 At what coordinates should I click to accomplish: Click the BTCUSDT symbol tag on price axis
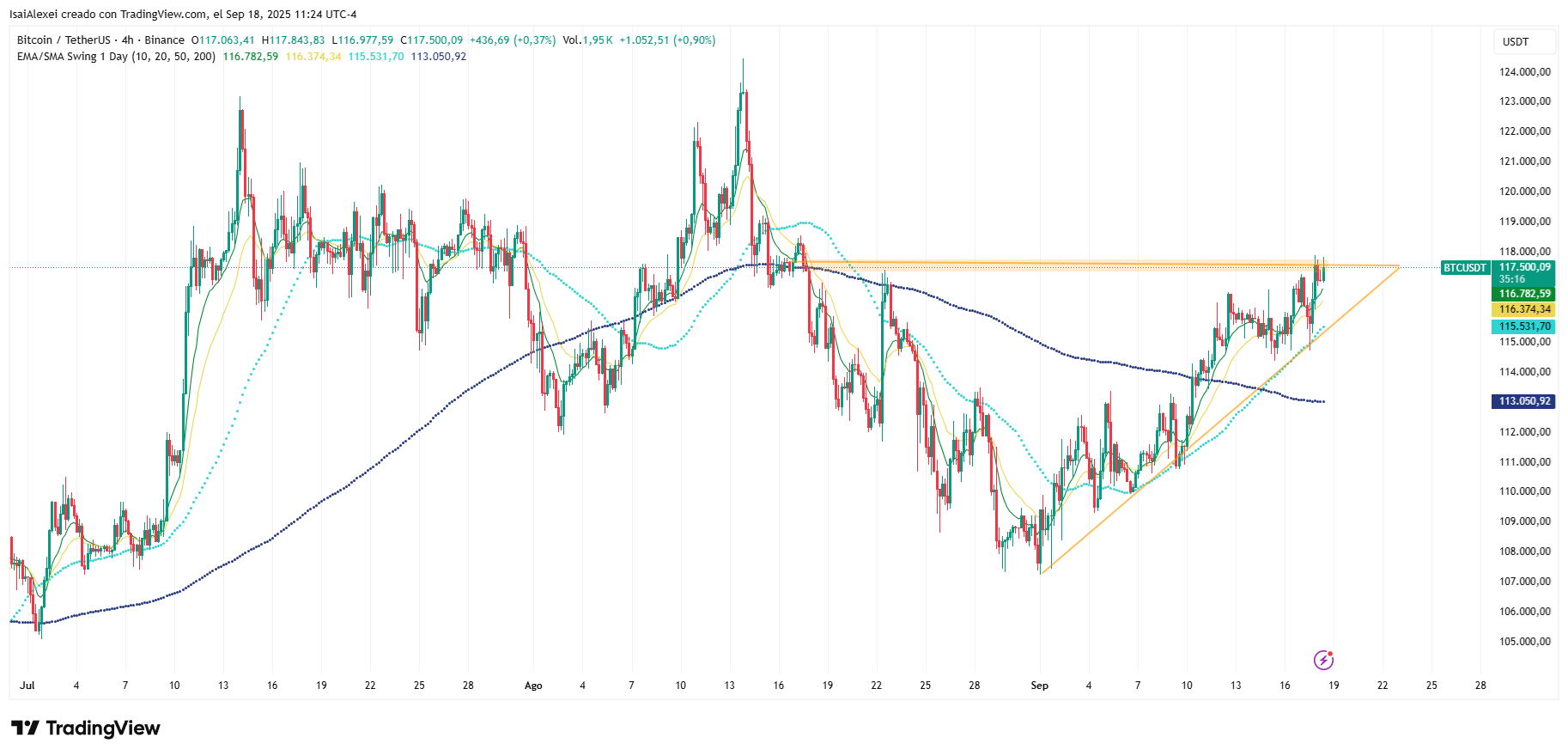point(1464,268)
